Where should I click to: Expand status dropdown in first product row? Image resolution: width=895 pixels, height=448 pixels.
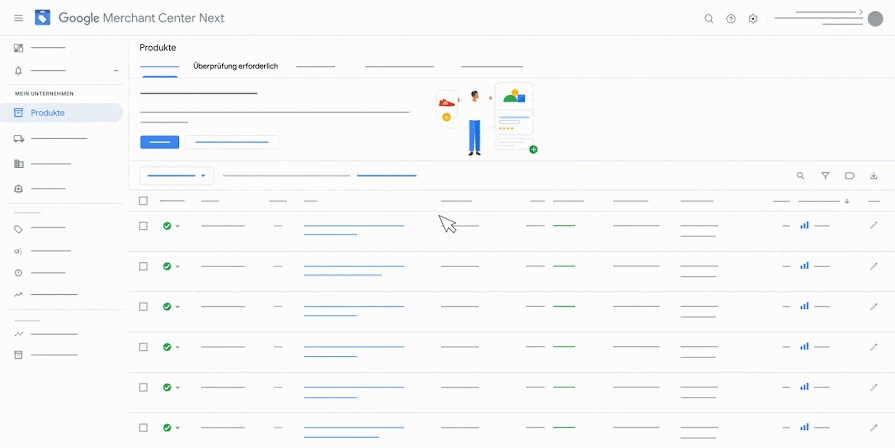[x=178, y=227]
